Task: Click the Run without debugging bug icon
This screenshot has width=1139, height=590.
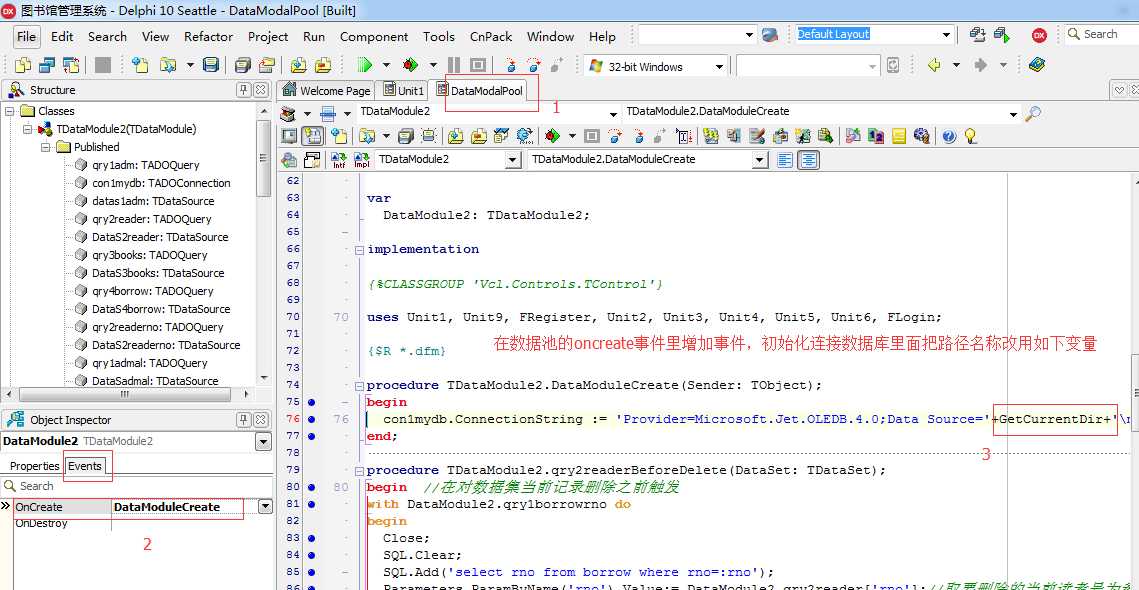Action: click(410, 65)
